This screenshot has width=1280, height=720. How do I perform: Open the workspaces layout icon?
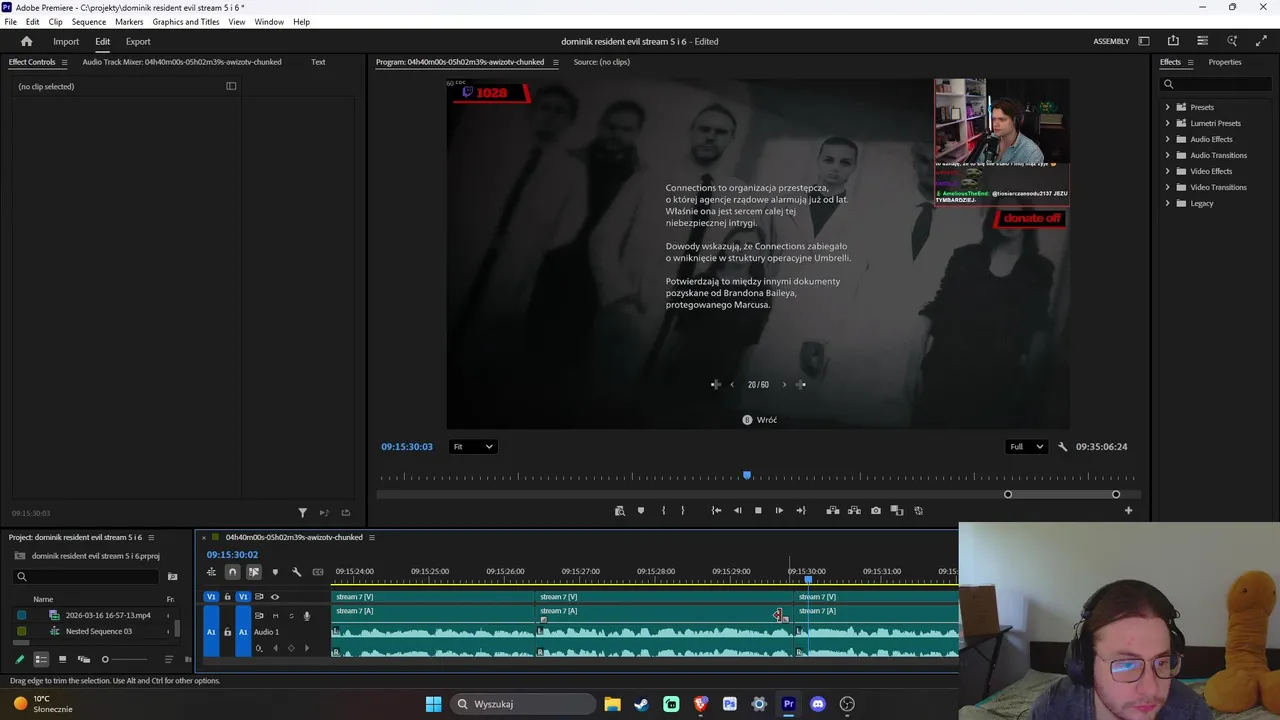coord(1144,41)
